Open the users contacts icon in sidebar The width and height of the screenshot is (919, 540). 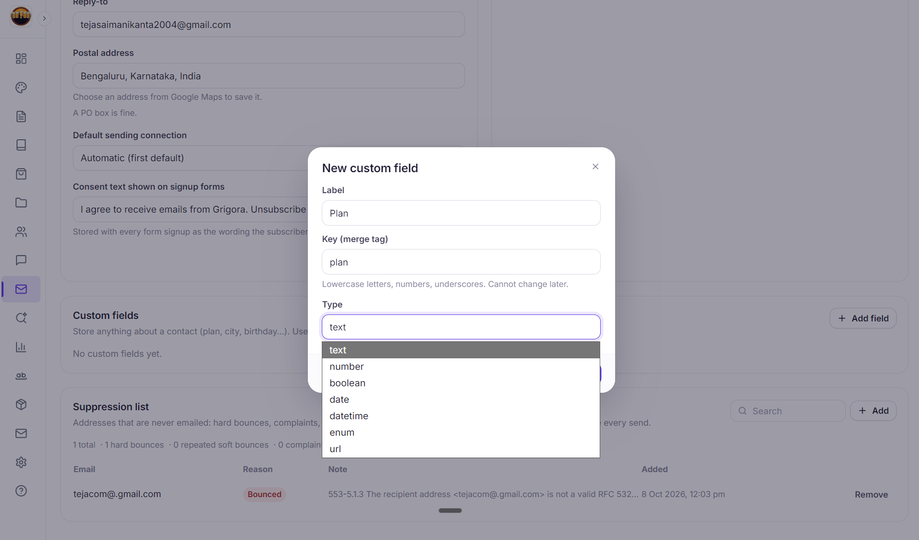21,232
